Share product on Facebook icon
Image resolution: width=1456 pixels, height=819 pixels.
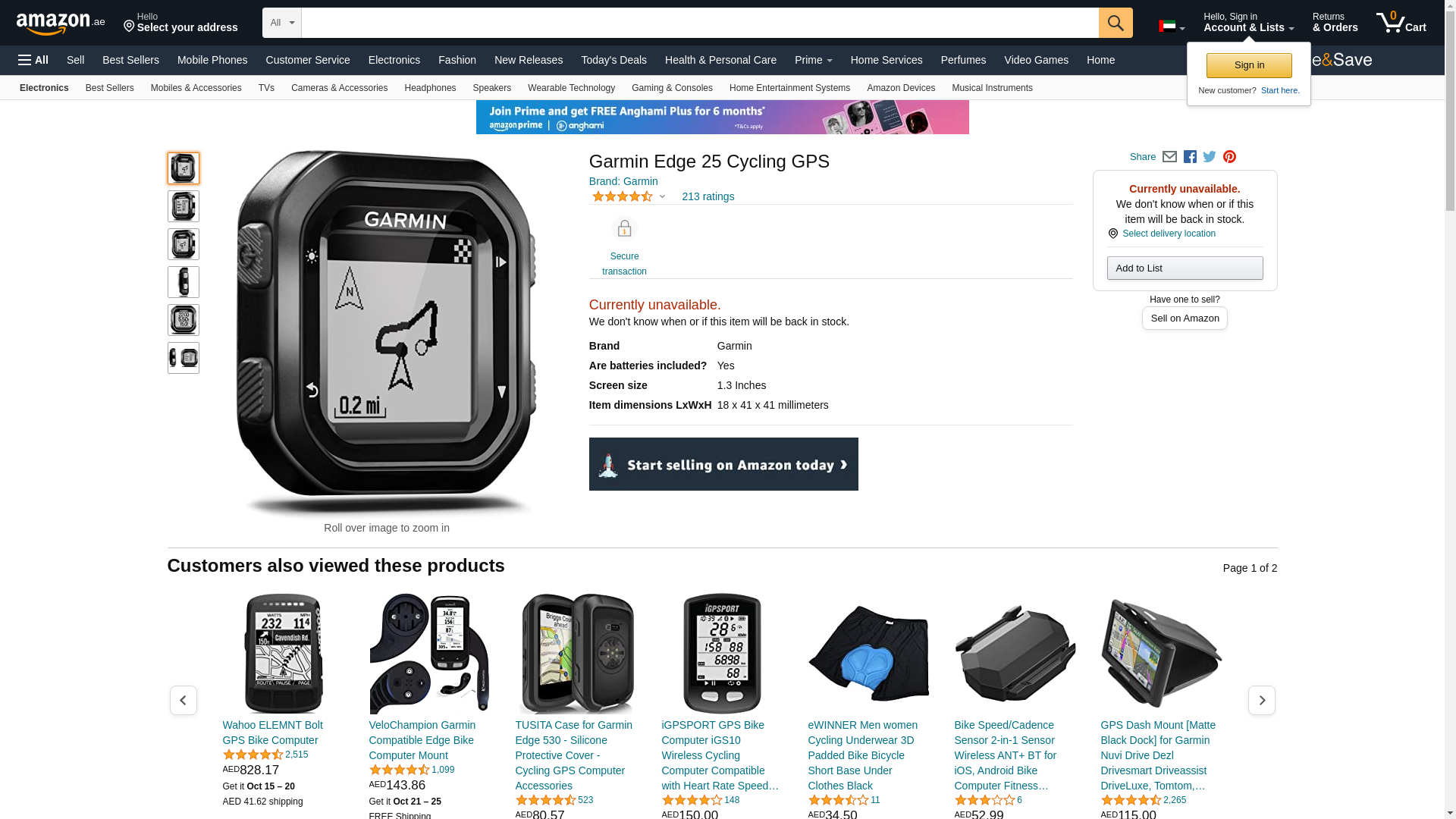[1190, 157]
